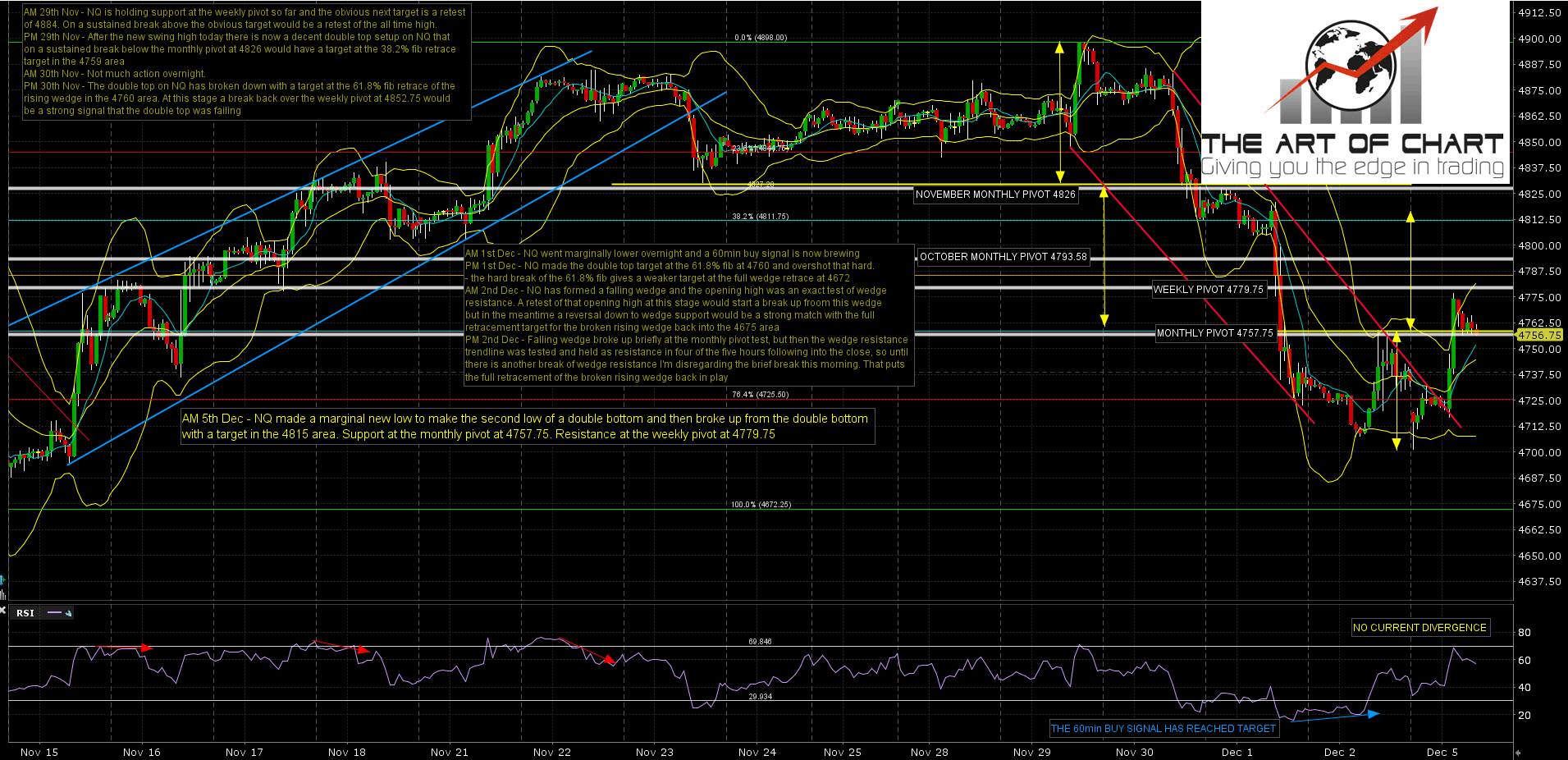1568x760 pixels.
Task: Click the 4900.00 price axis label
Action: click(1538, 39)
